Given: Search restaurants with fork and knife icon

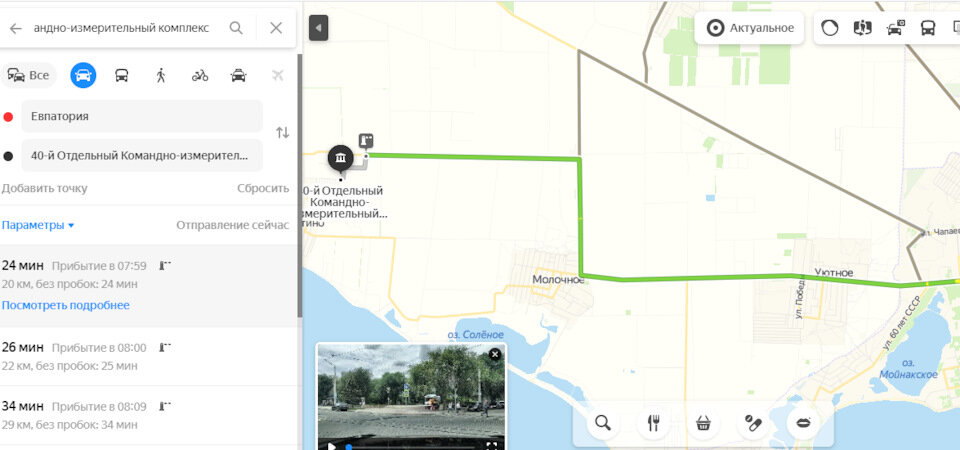Looking at the screenshot, I should pyautogui.click(x=653, y=423).
